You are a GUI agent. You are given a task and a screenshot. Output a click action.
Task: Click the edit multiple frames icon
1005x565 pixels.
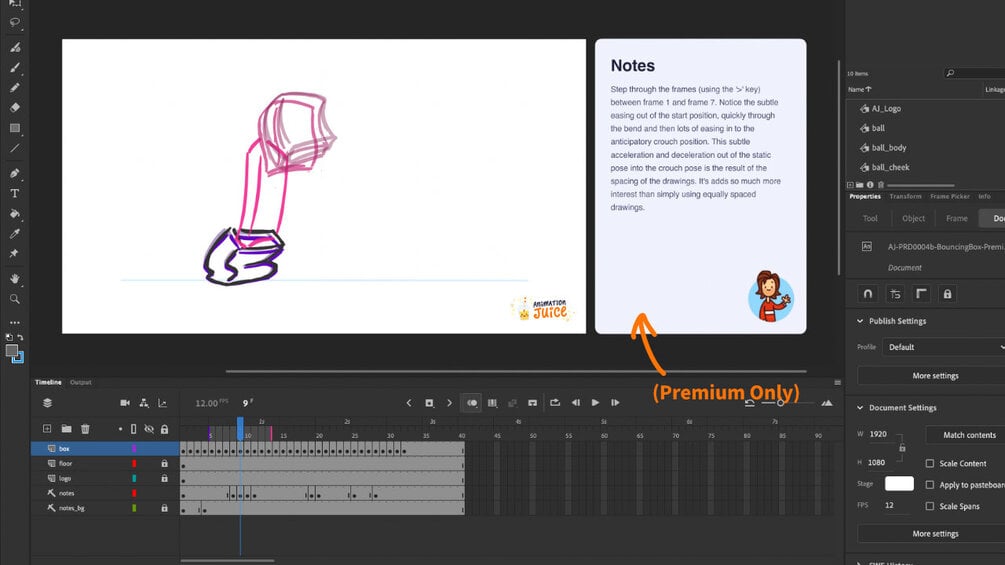click(x=492, y=403)
